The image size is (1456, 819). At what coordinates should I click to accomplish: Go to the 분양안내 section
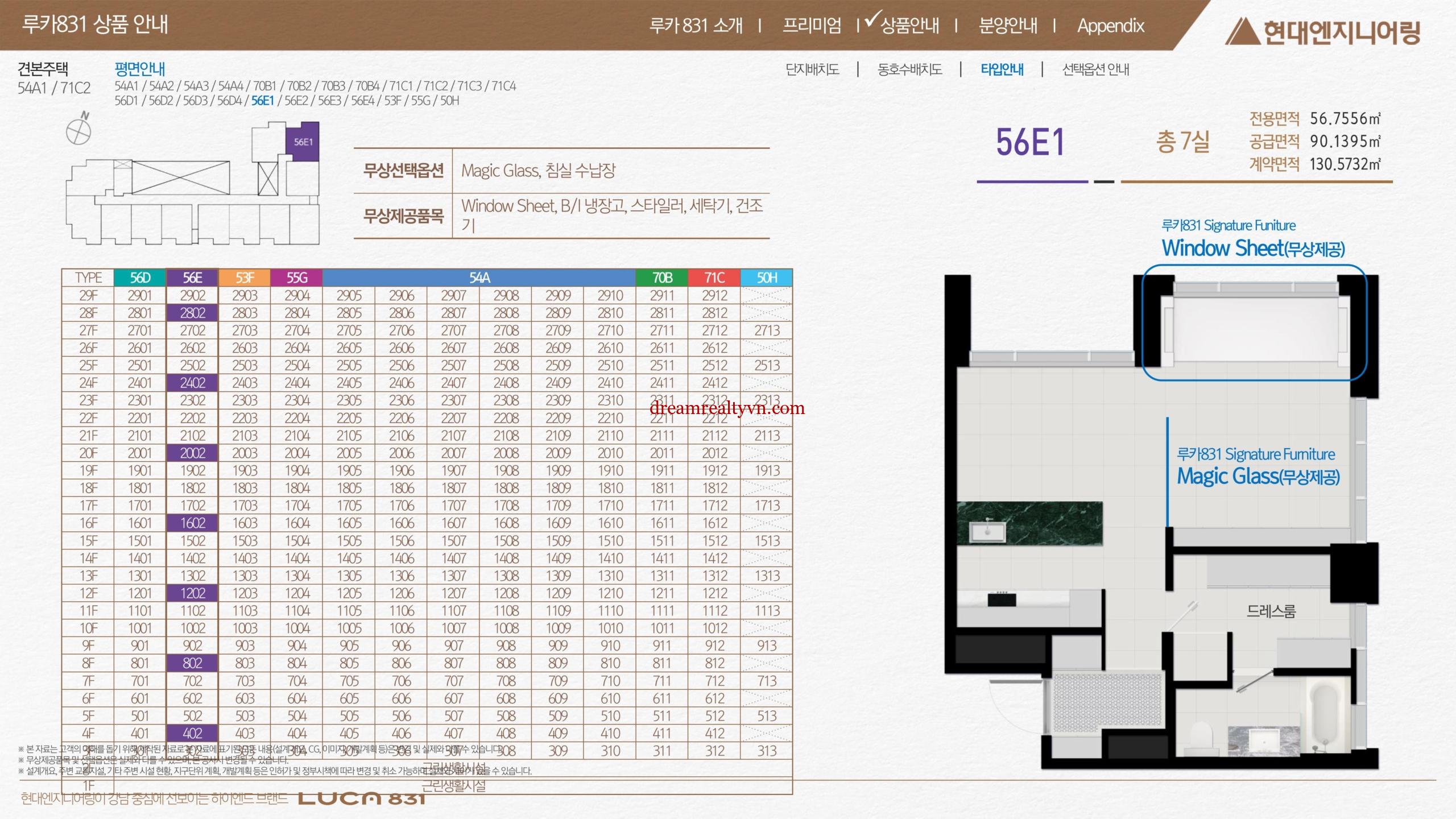click(1007, 26)
